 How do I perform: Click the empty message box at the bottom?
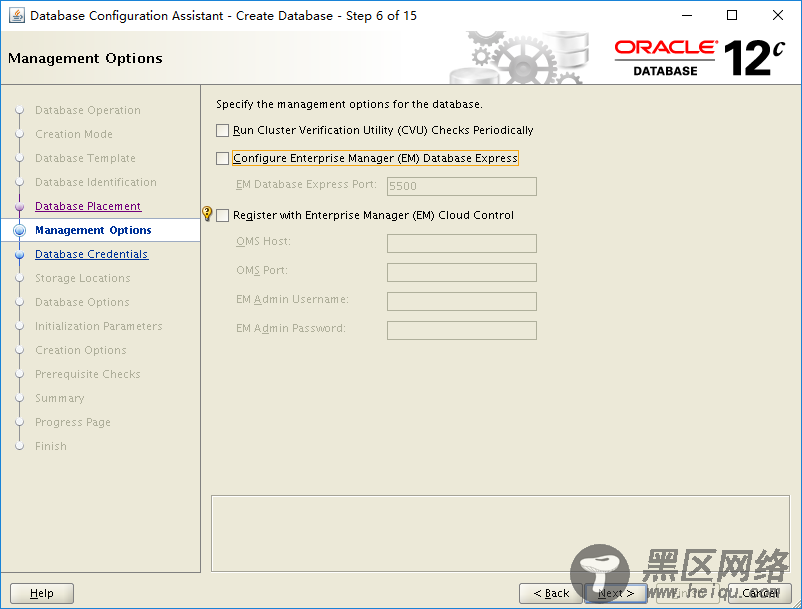click(x=500, y=533)
